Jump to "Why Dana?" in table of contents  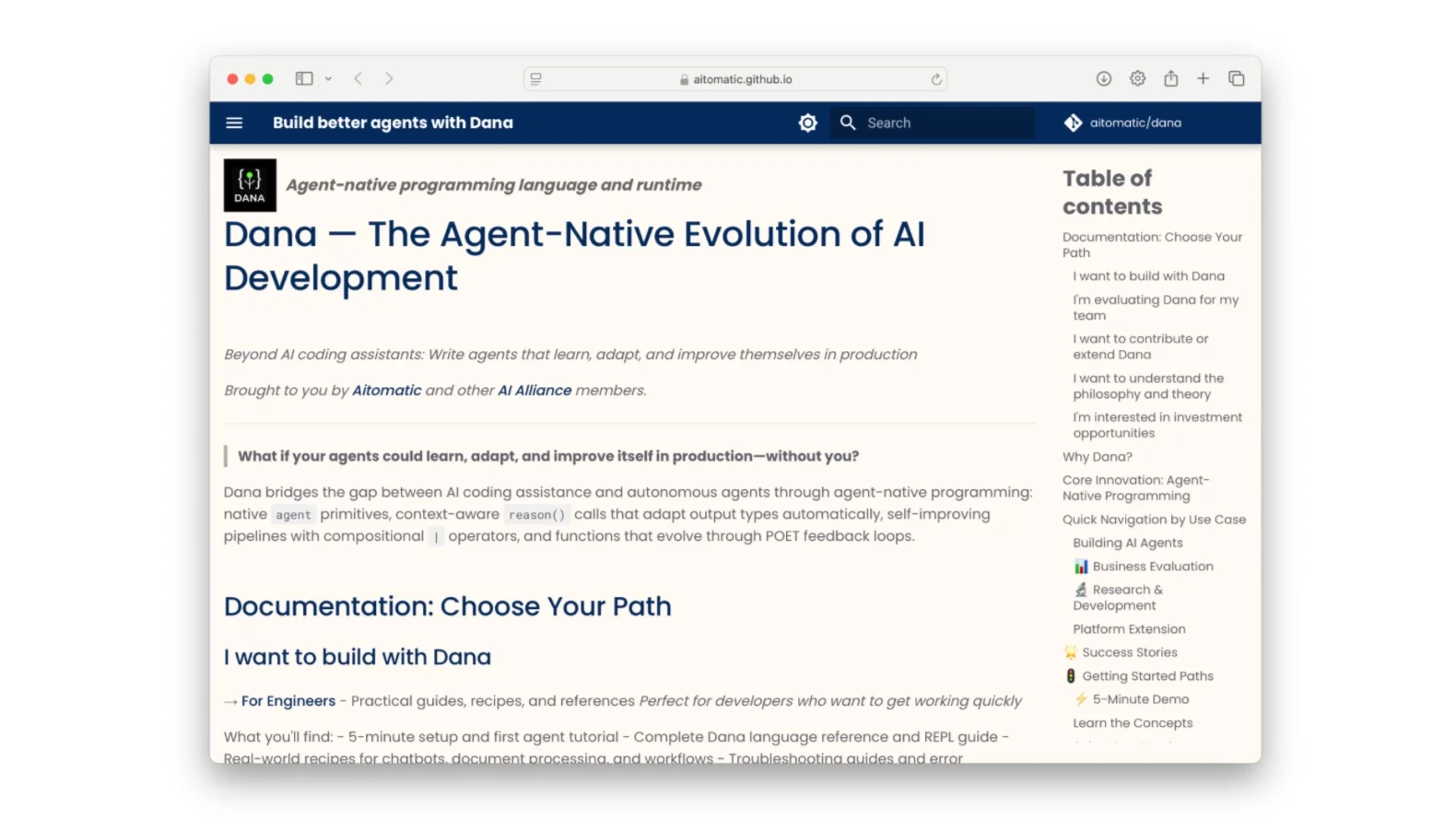click(1098, 457)
